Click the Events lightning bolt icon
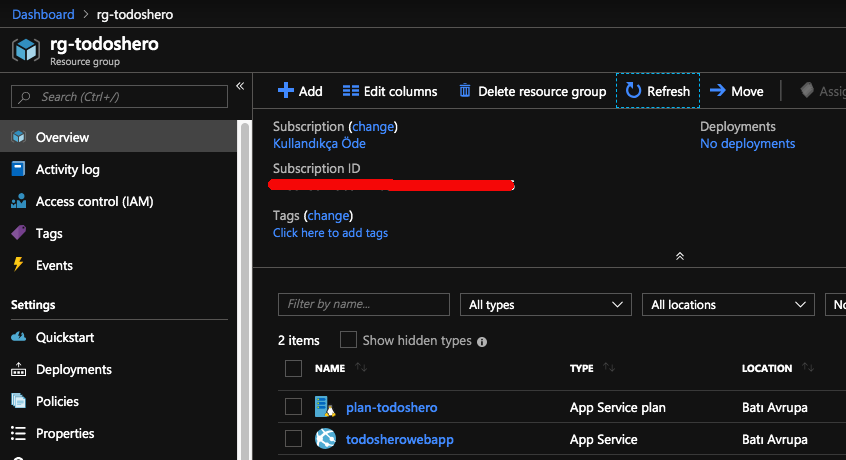The image size is (846, 460). click(x=18, y=264)
